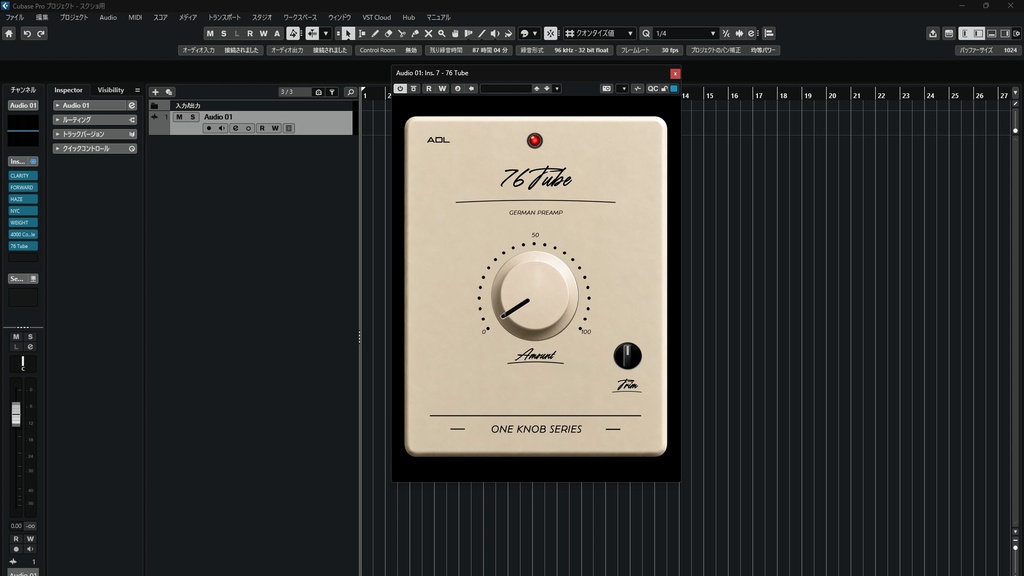The image size is (1024, 576).
Task: Select the Draw pencil tool
Action: (x=375, y=33)
